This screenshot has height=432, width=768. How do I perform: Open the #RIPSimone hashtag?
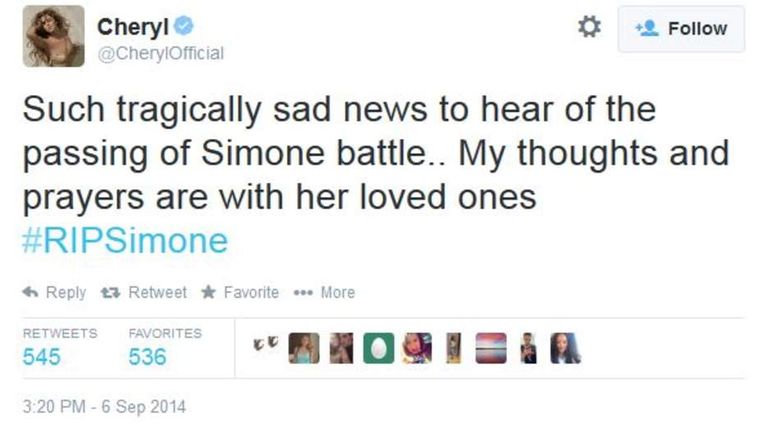[x=125, y=241]
